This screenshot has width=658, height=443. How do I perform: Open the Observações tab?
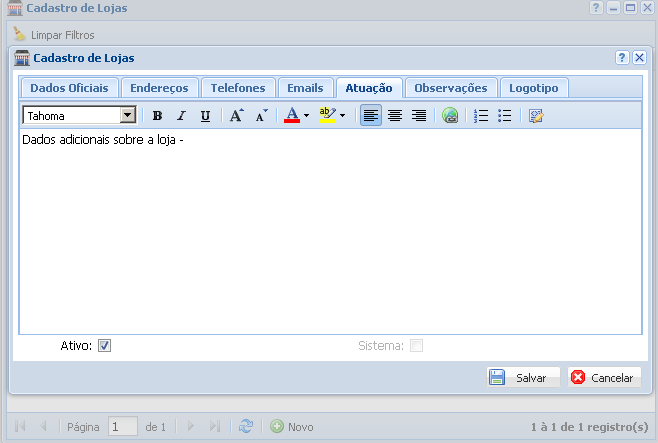(450, 88)
